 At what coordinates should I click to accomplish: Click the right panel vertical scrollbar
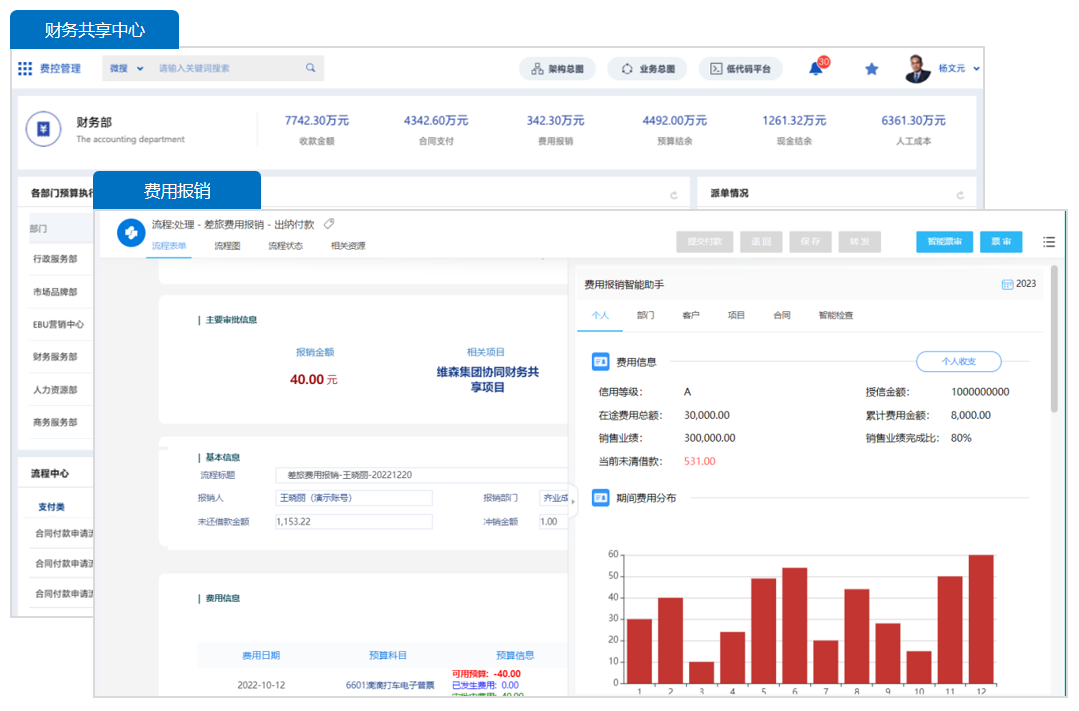click(1054, 339)
